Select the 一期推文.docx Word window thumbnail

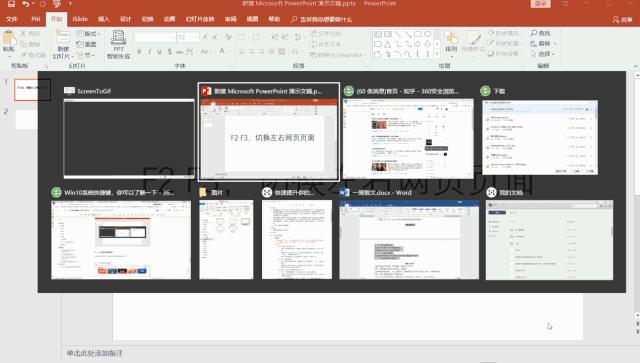[x=409, y=240]
